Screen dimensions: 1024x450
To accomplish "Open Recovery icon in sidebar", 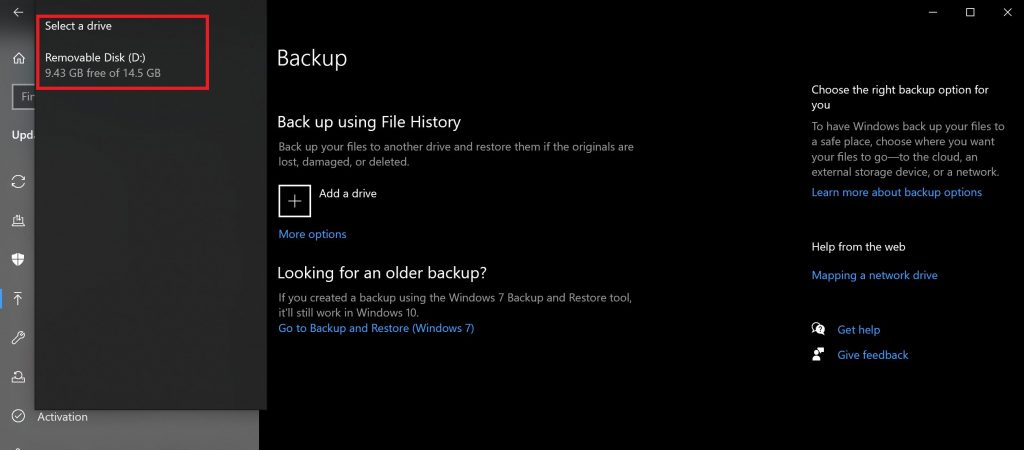I will coord(18,377).
